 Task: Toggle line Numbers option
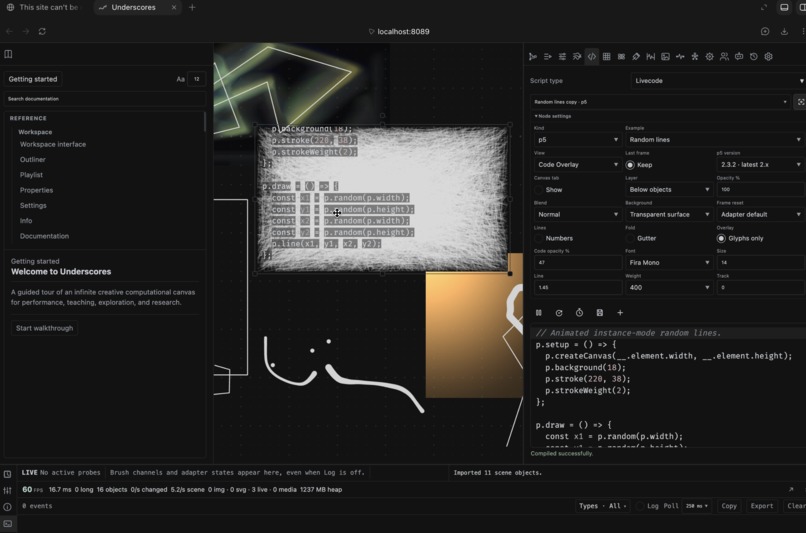coord(538,238)
